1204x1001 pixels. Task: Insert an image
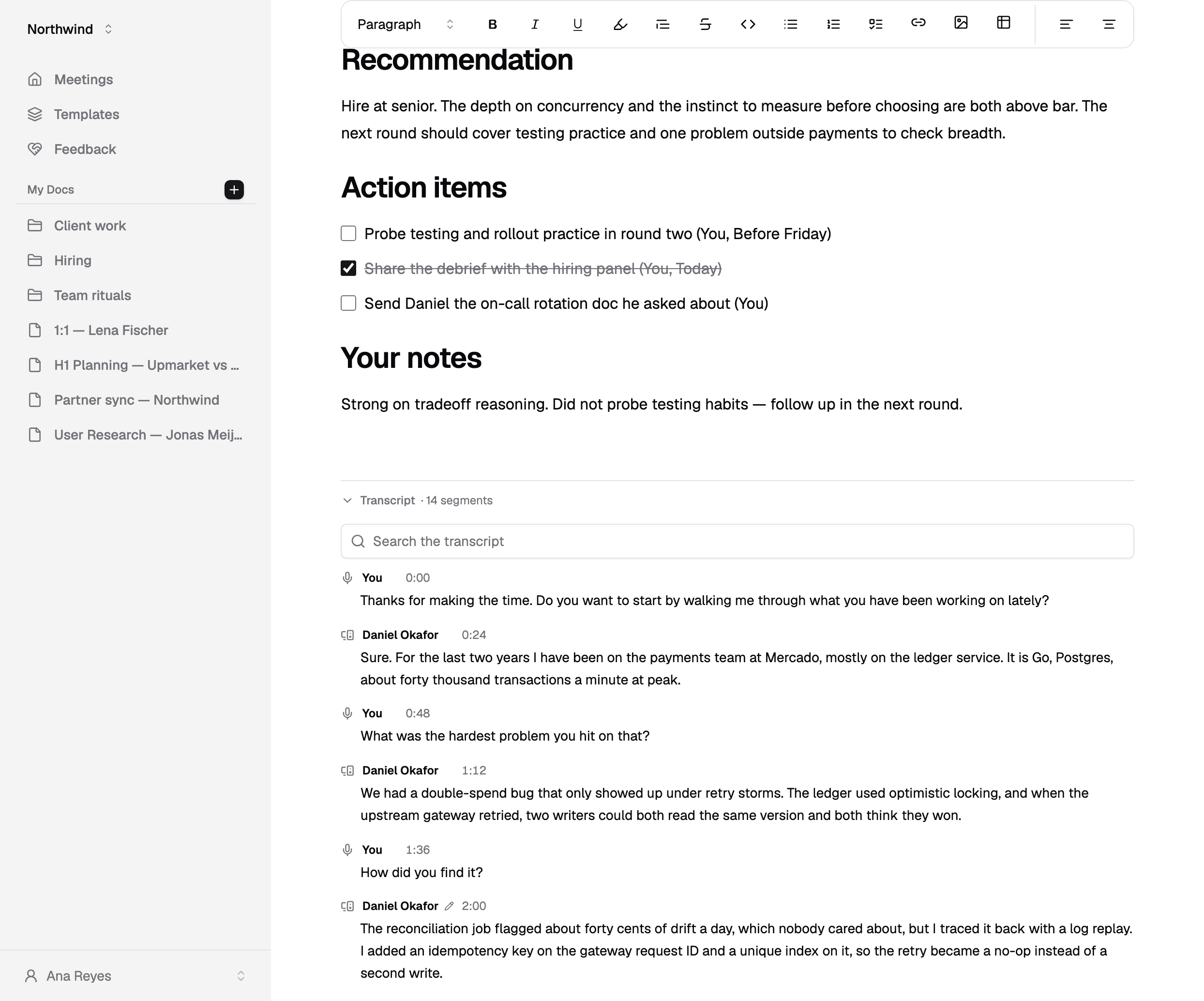961,23
